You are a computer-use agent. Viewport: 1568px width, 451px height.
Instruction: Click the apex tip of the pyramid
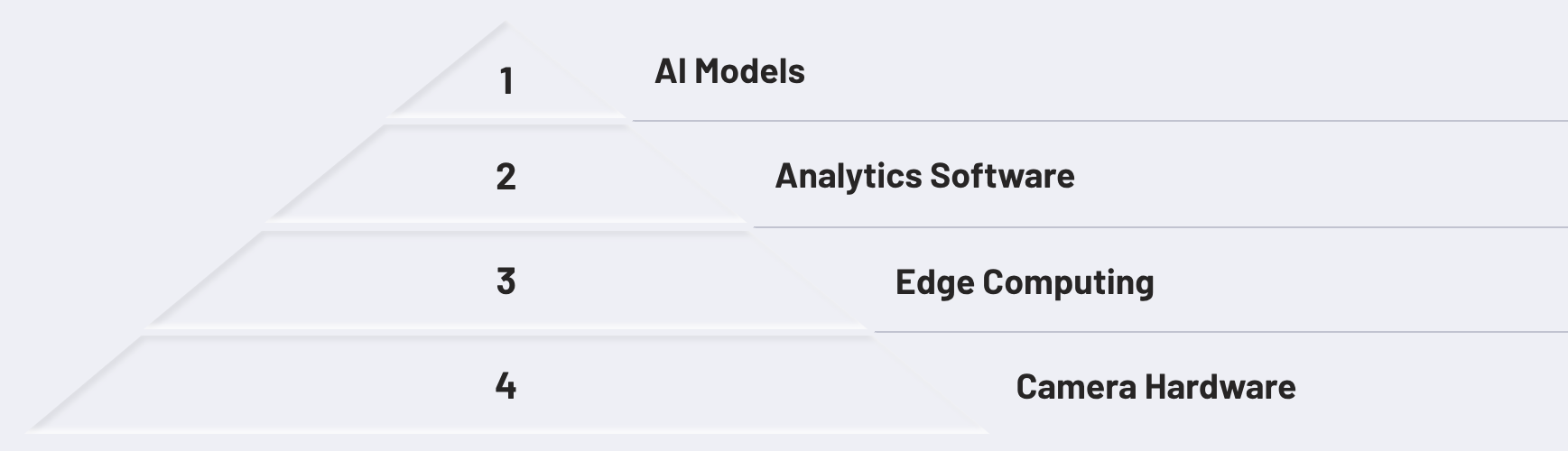pyautogui.click(x=504, y=27)
